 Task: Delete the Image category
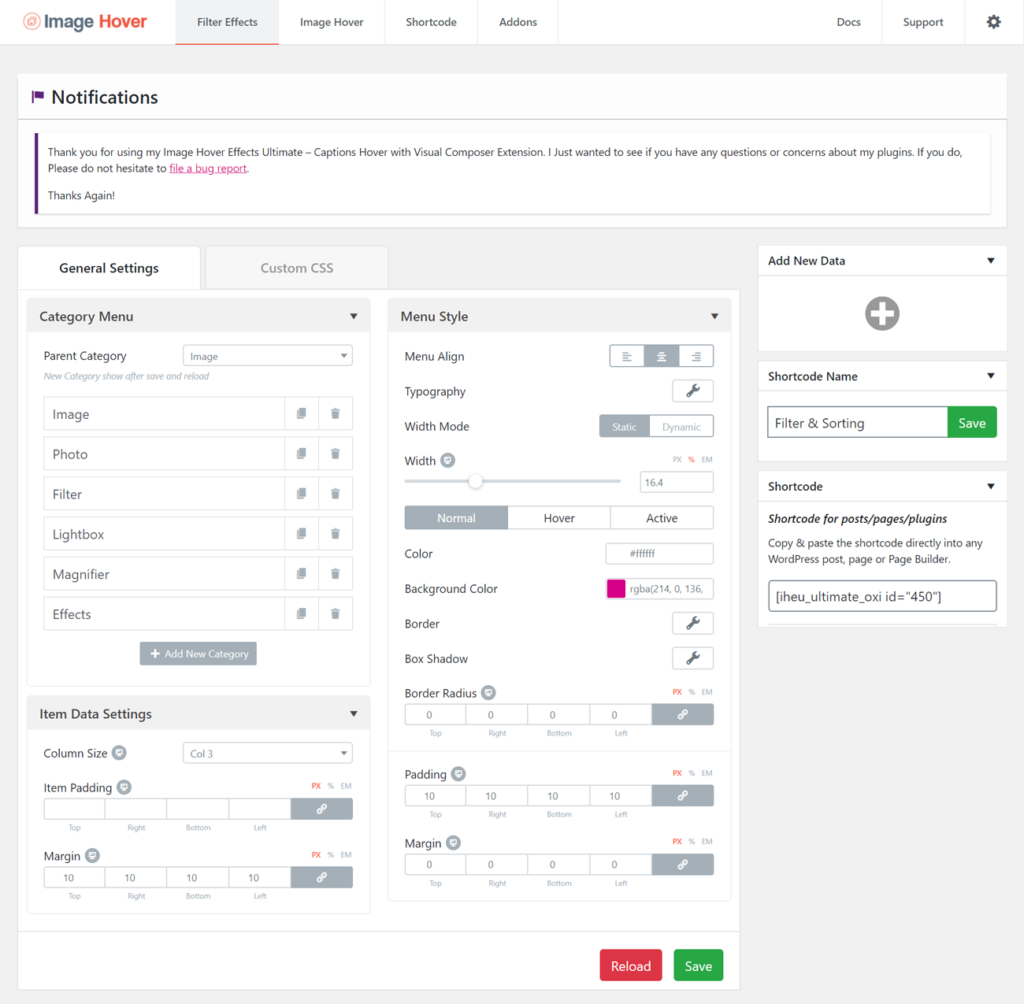click(335, 413)
